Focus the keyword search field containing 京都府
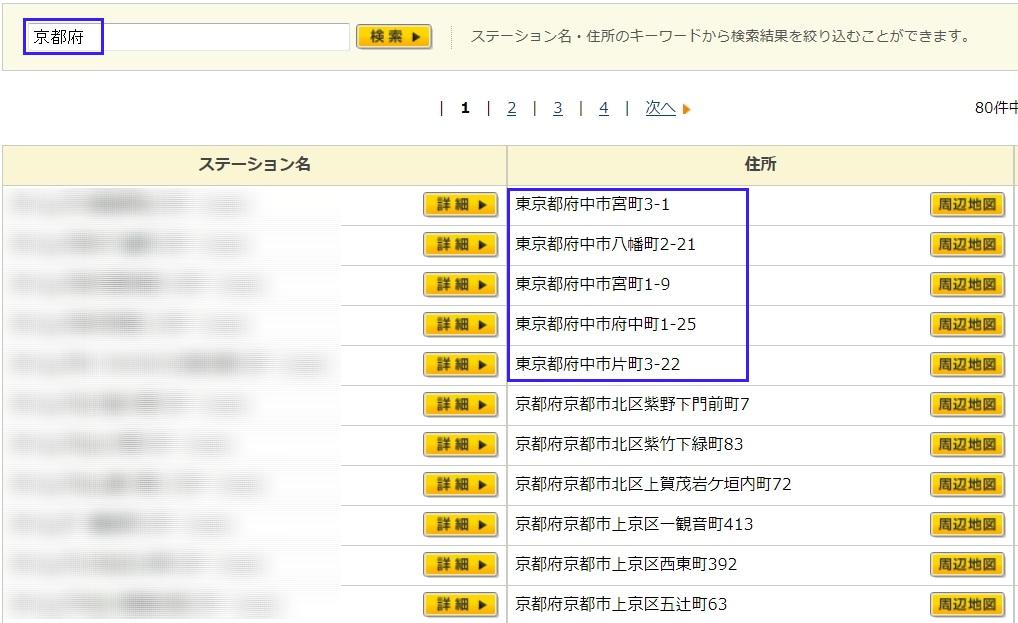Screen dimensions: 1018x623 [x=188, y=37]
